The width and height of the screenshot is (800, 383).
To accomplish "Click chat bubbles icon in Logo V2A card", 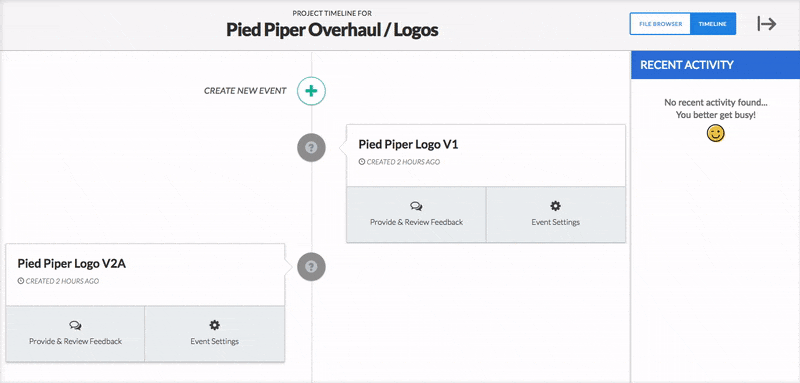I will pos(76,325).
